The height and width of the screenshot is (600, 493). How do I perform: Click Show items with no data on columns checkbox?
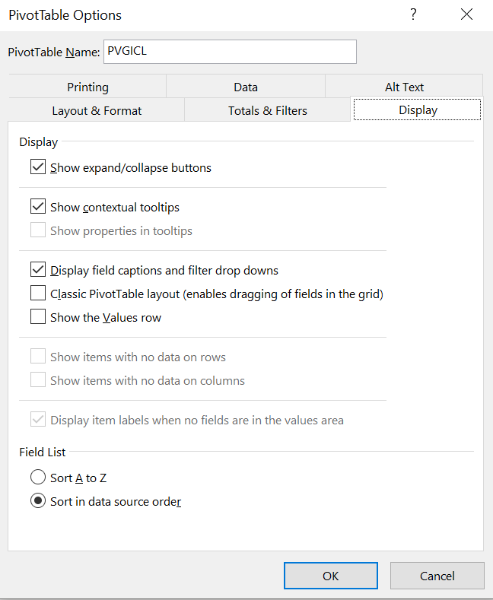38,380
